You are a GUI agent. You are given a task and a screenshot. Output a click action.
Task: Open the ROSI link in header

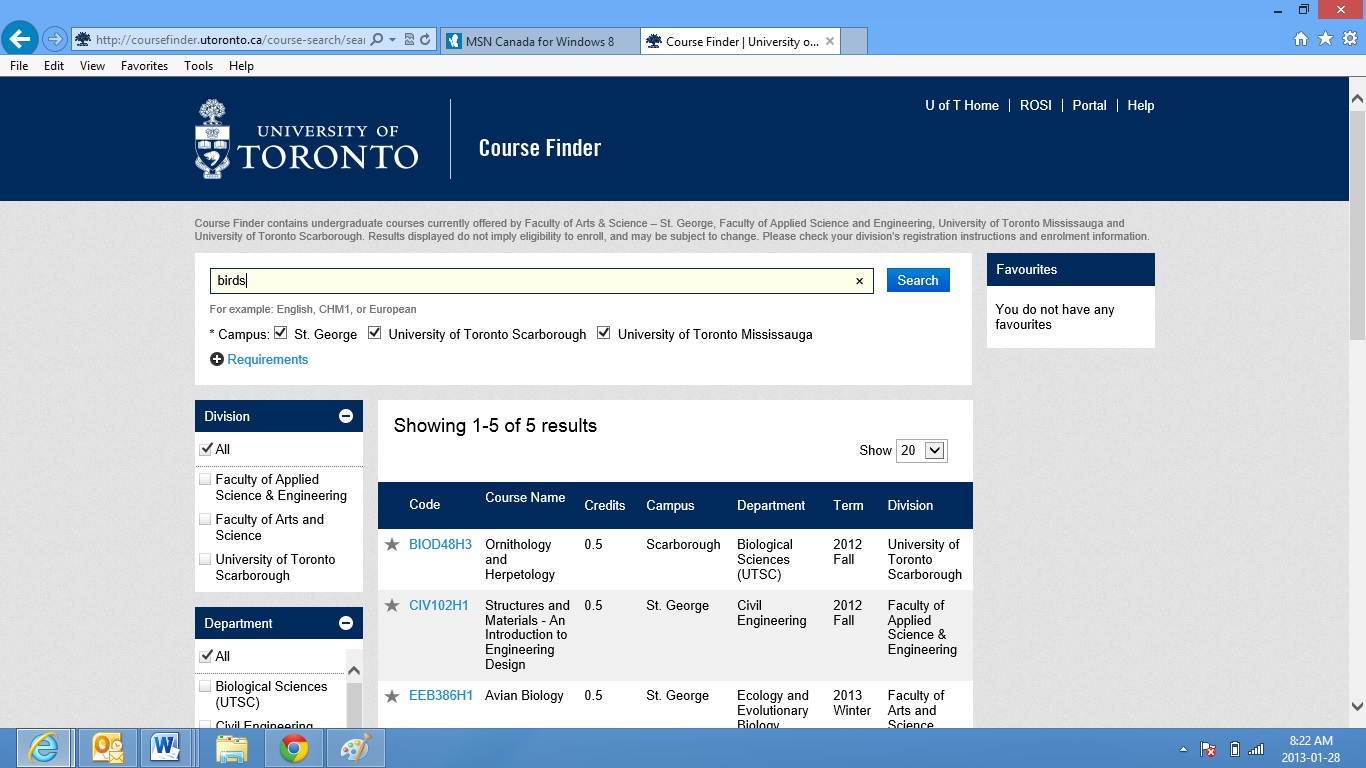(1035, 105)
